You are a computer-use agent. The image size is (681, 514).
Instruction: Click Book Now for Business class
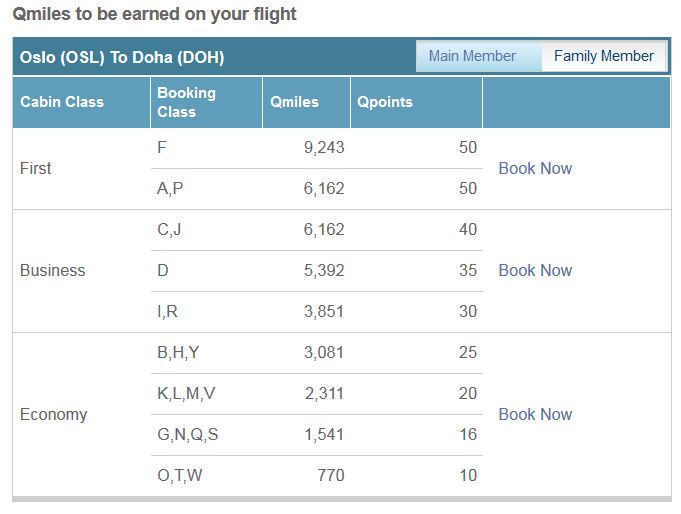[535, 270]
